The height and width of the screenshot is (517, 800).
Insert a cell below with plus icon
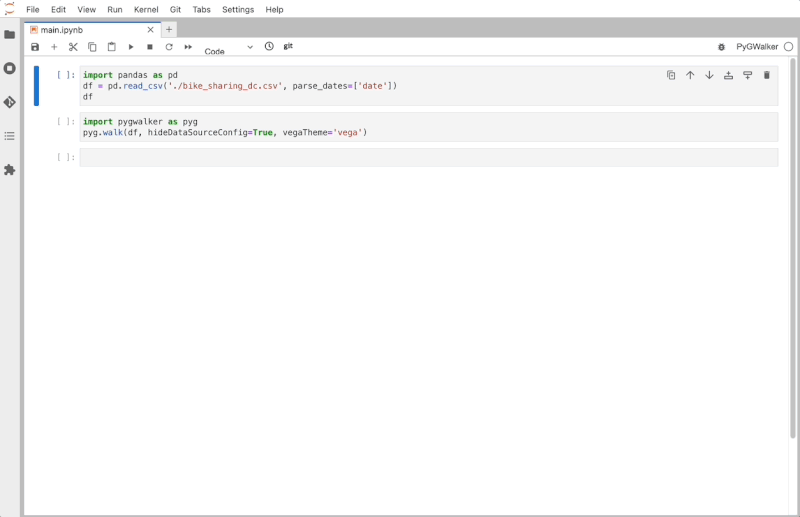click(54, 47)
